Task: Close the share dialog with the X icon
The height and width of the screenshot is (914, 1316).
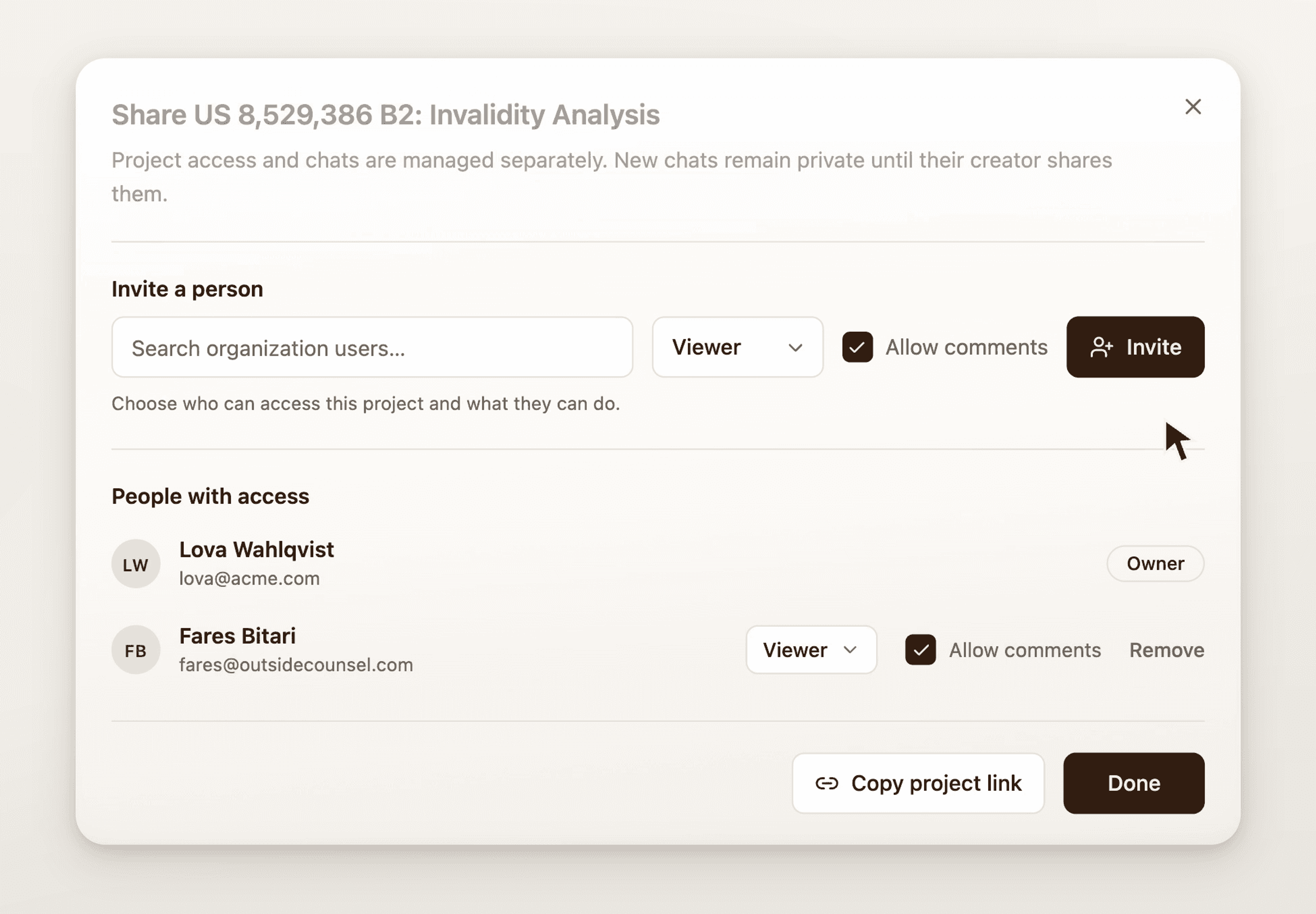Action: click(x=1193, y=107)
